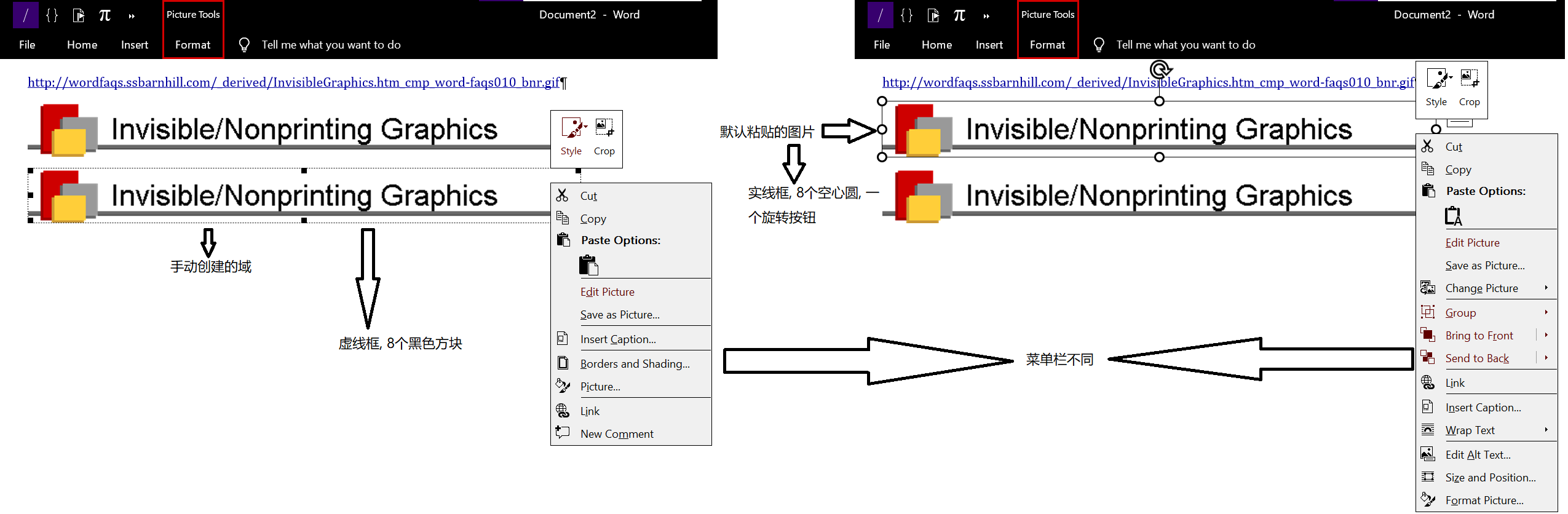Click the rotation handle above the selected right image

point(1160,69)
